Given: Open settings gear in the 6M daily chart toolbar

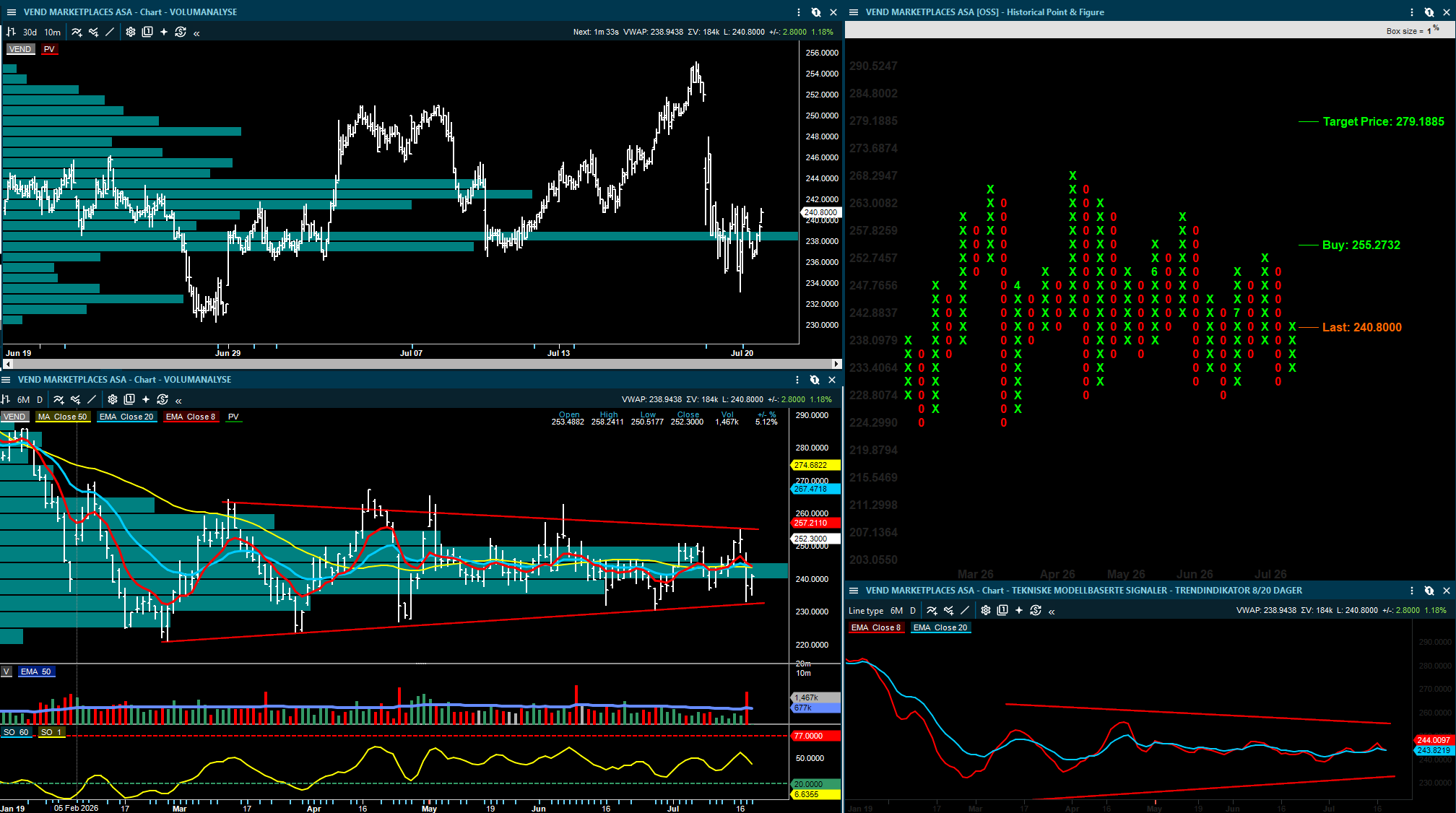Looking at the screenshot, I should click(x=113, y=399).
